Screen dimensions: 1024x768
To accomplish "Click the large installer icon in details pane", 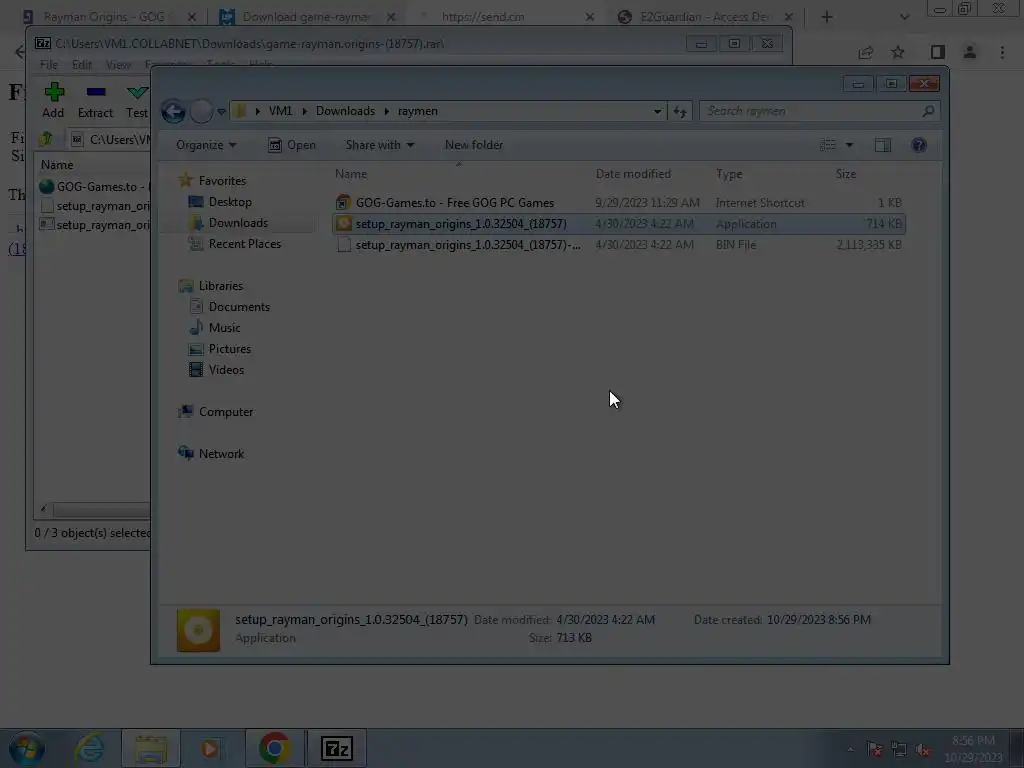I will [x=199, y=630].
